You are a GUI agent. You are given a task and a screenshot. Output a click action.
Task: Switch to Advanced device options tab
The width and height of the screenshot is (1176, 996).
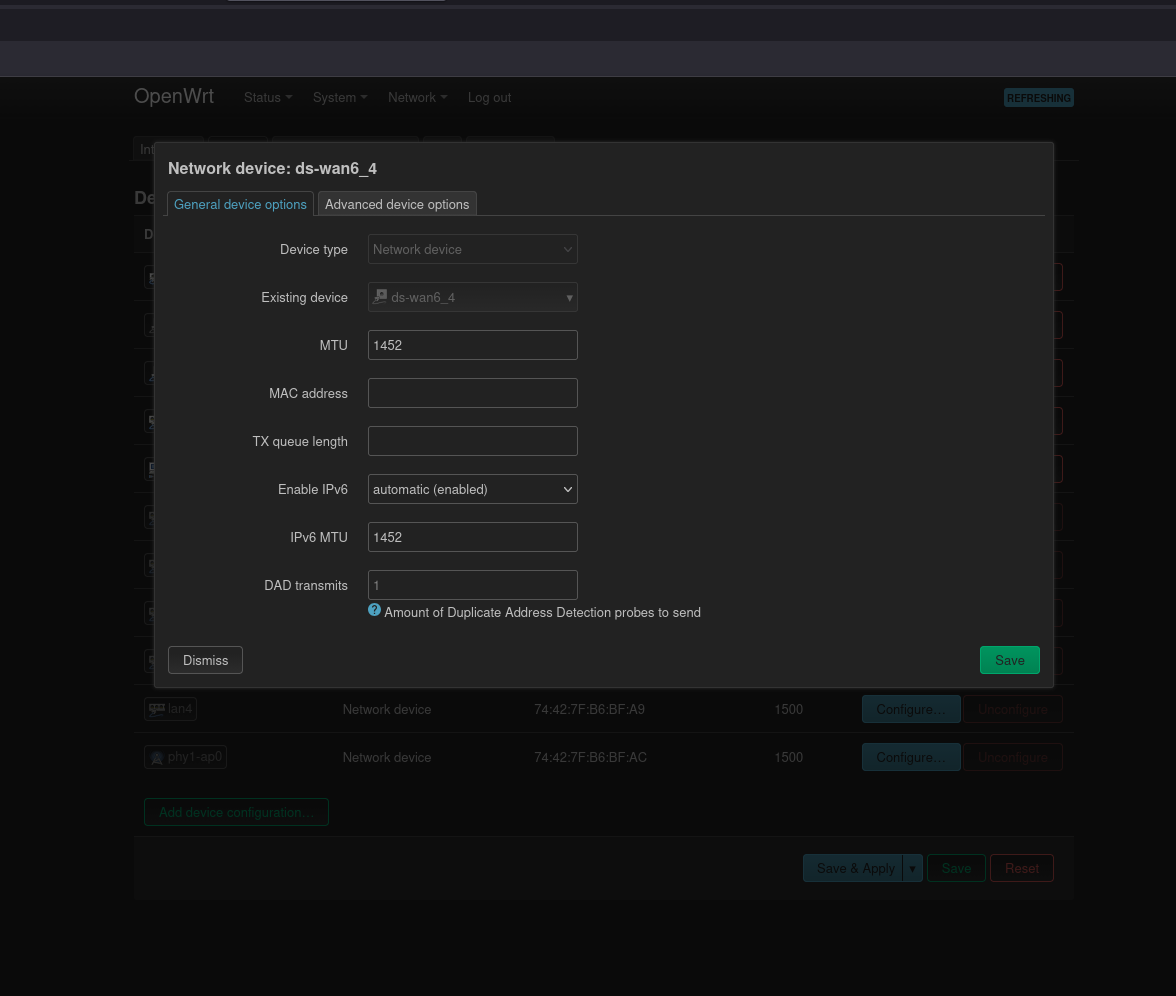coord(397,204)
